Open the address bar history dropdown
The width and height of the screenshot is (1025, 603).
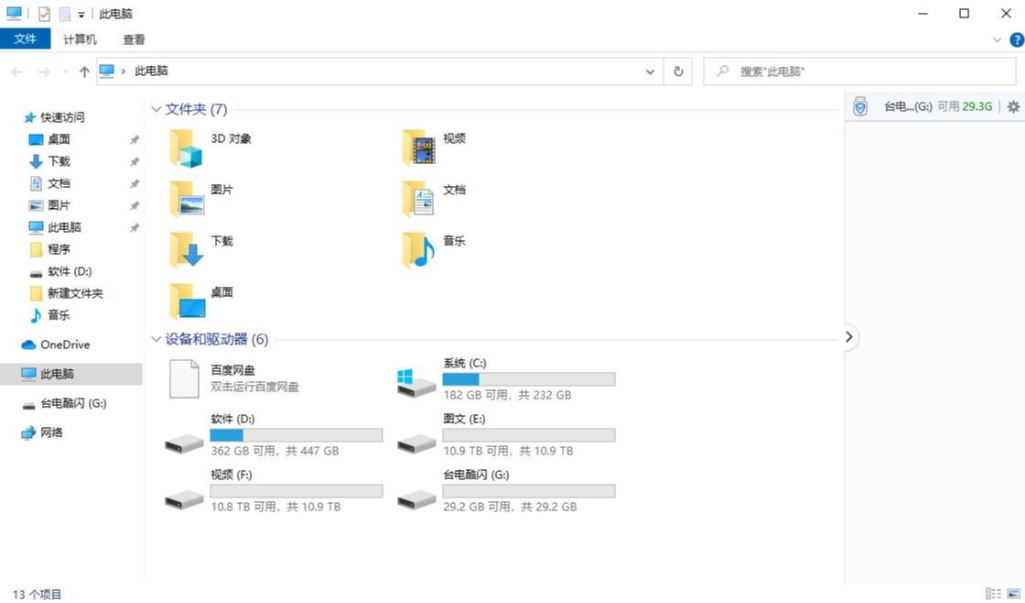tap(651, 72)
